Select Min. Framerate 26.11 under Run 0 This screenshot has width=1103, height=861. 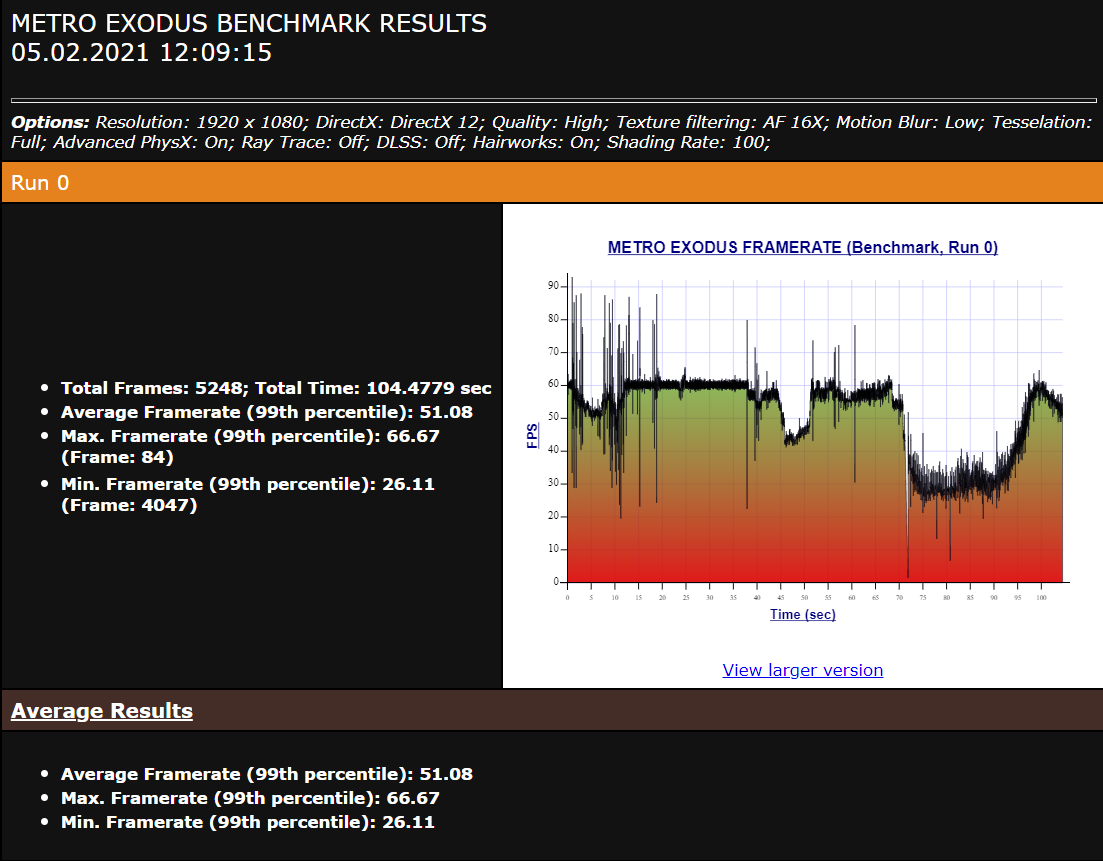[248, 484]
